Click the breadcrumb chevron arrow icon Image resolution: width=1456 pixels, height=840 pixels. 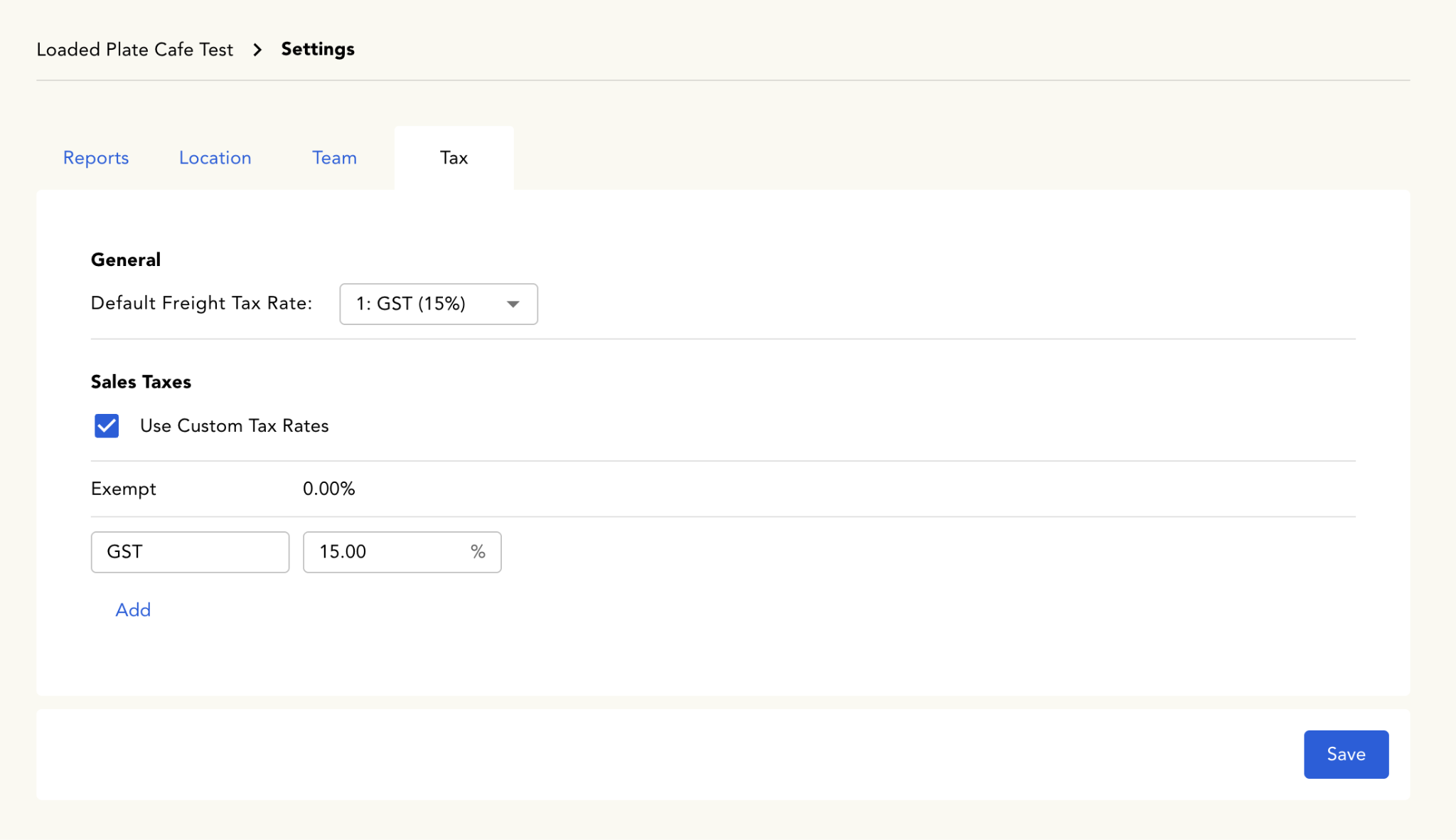point(257,50)
